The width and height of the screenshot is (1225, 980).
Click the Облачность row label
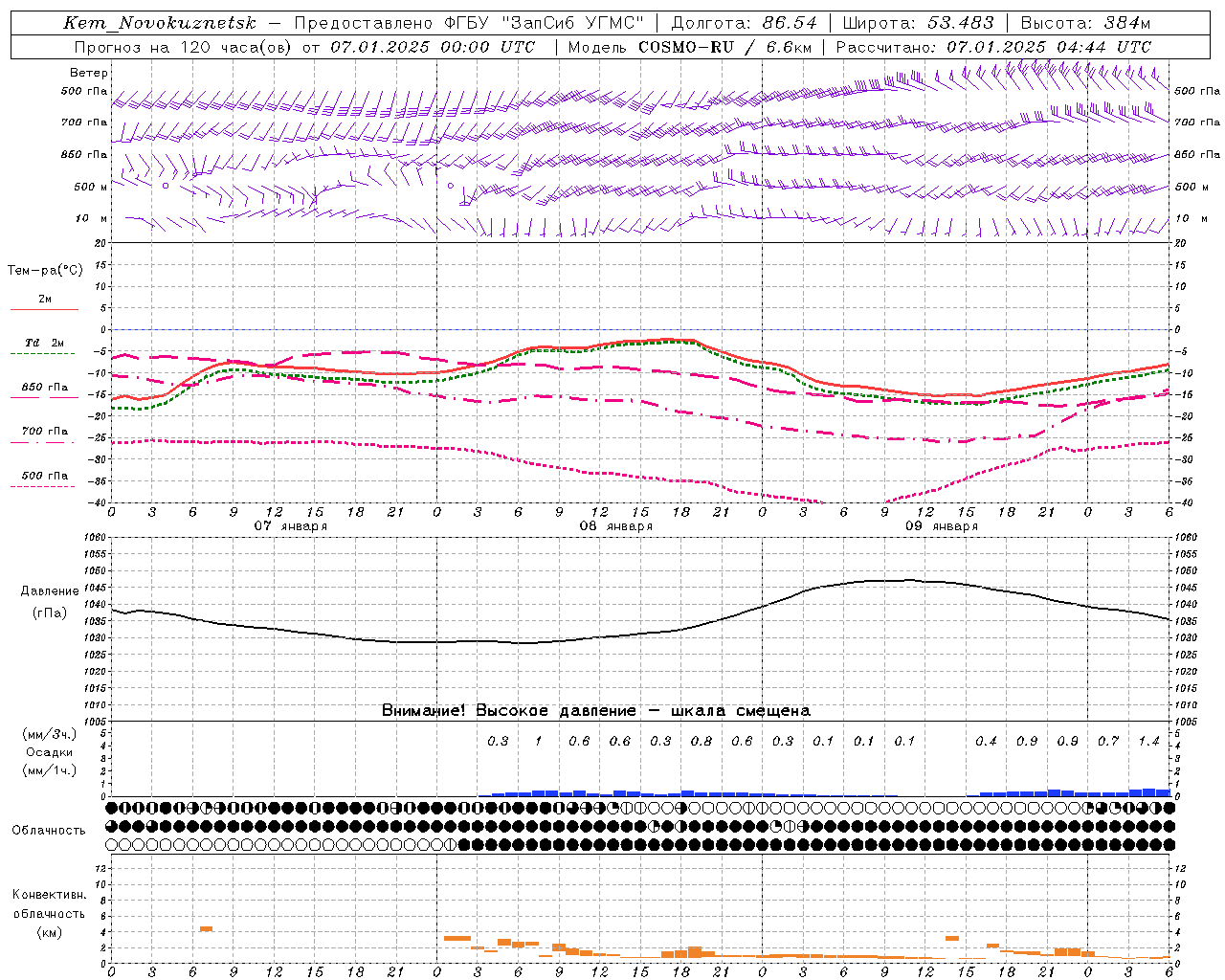(48, 830)
